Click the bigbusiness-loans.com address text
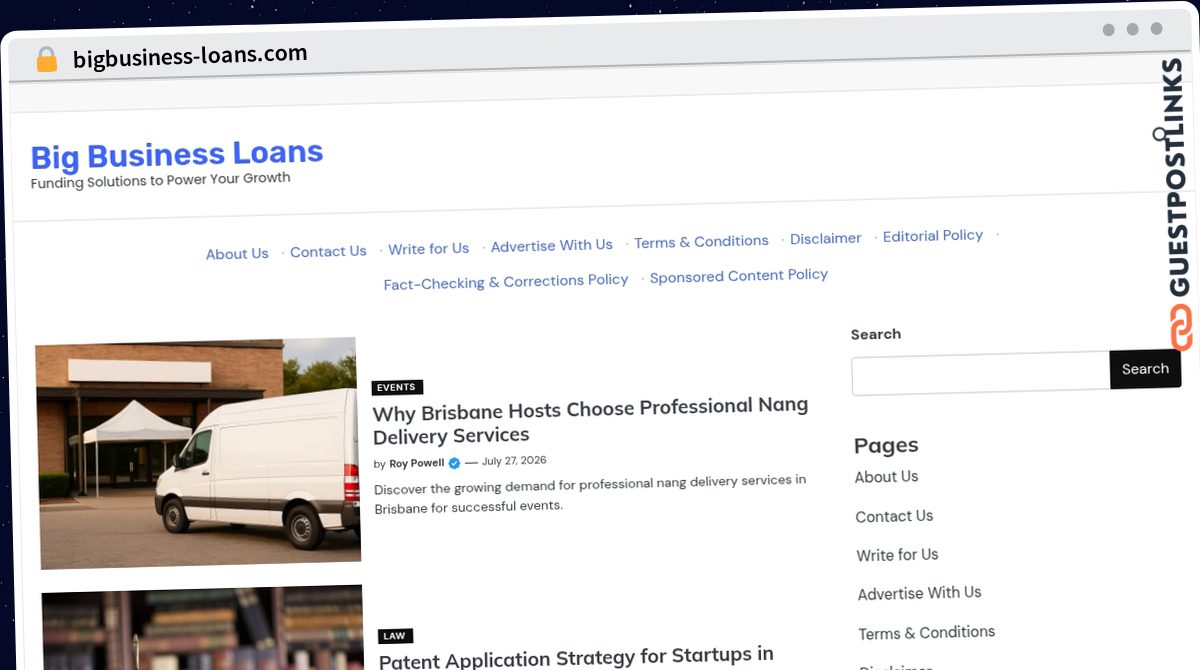 (190, 56)
